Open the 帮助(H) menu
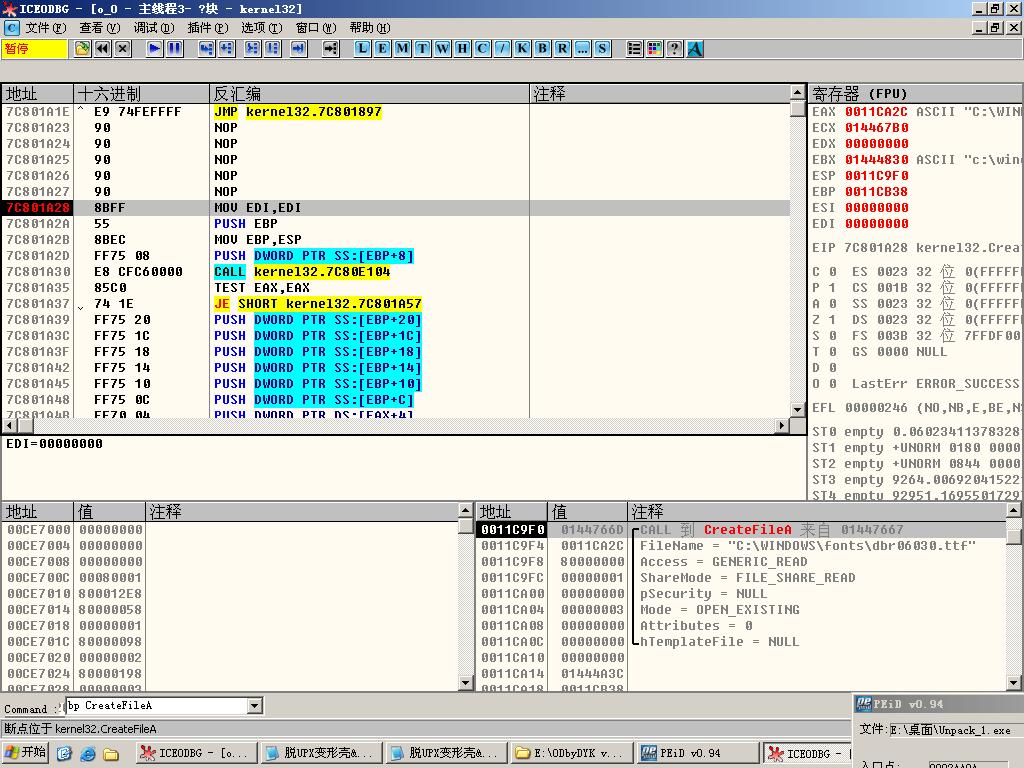The image size is (1024, 768). click(370, 27)
